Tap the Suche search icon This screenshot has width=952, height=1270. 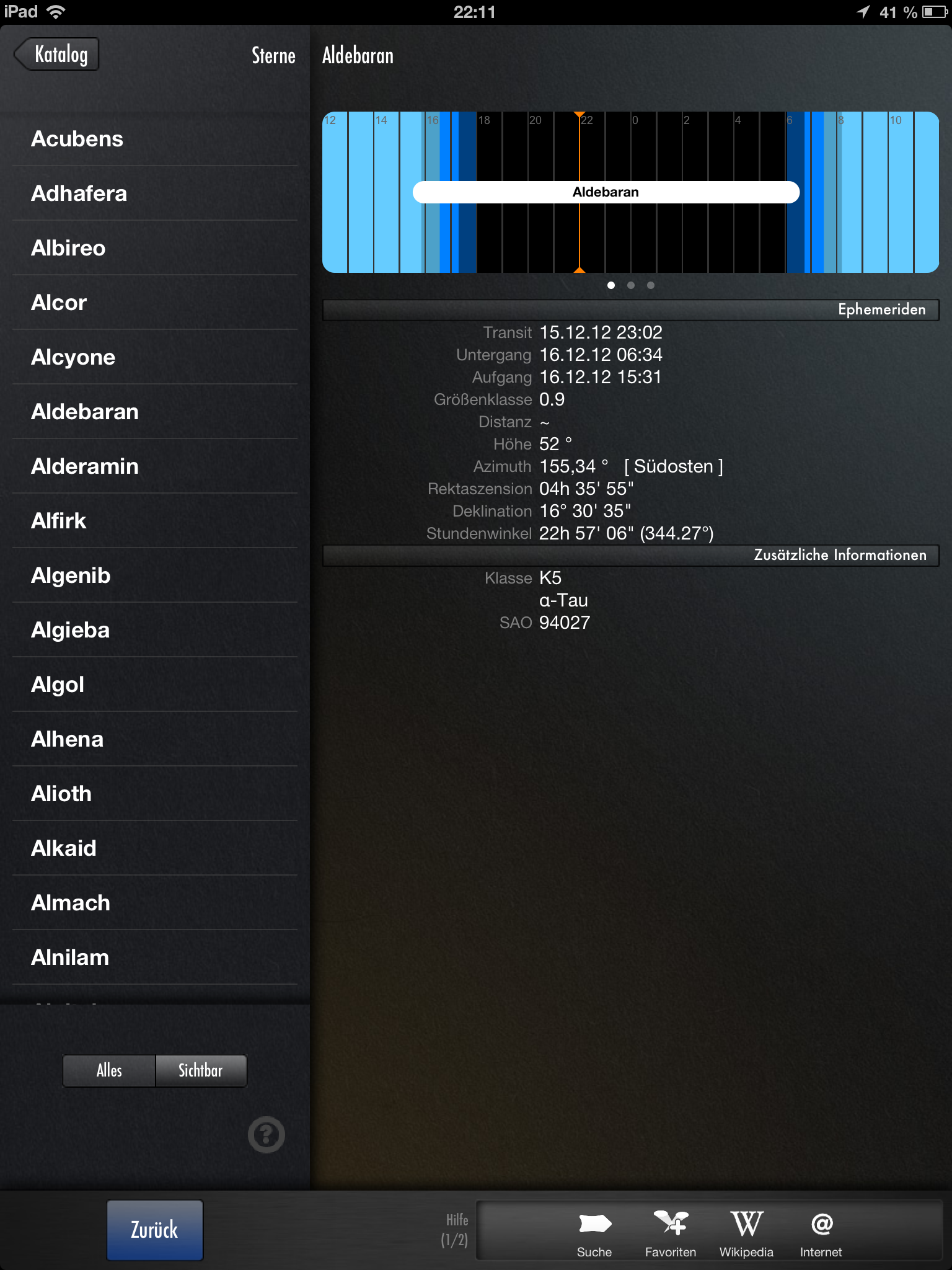pos(594,1224)
